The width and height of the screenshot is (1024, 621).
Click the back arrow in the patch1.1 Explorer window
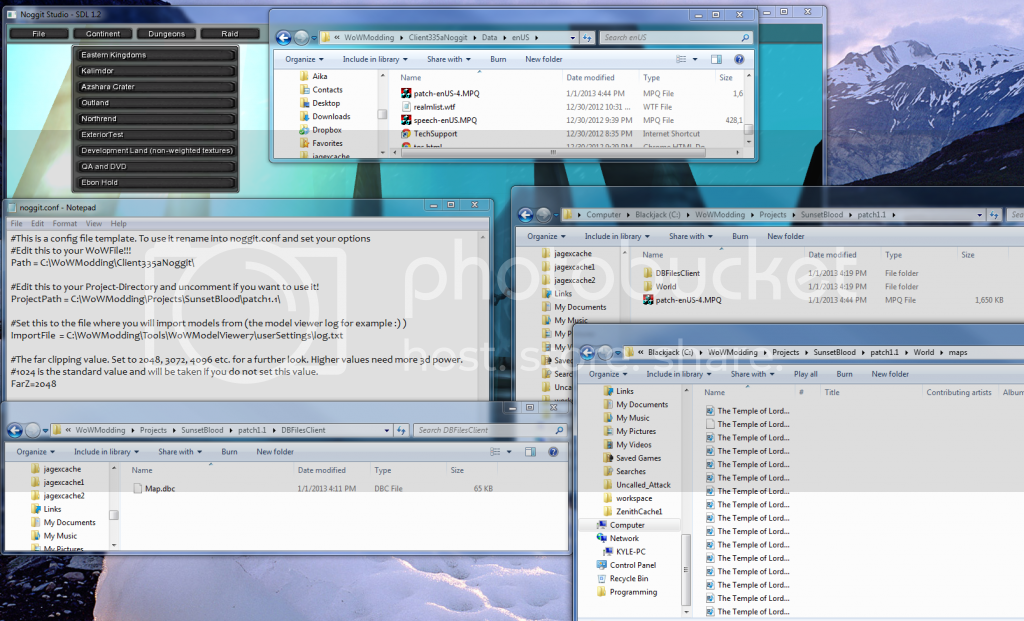(x=526, y=215)
